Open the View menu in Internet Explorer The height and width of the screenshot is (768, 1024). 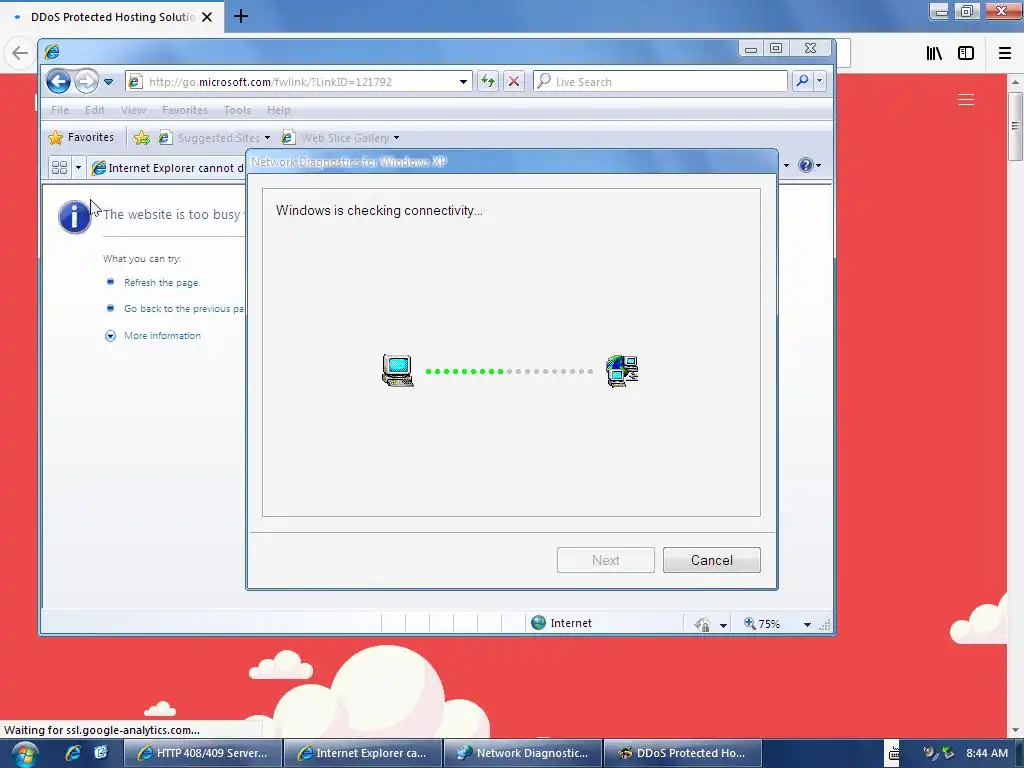pos(133,110)
